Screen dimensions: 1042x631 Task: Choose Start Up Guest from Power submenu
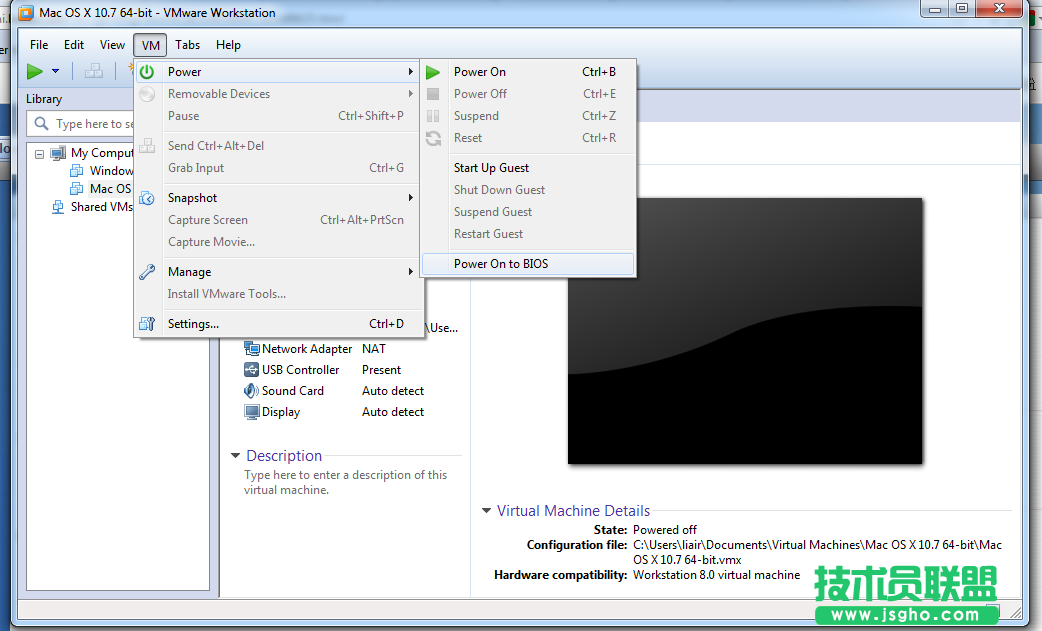point(493,167)
